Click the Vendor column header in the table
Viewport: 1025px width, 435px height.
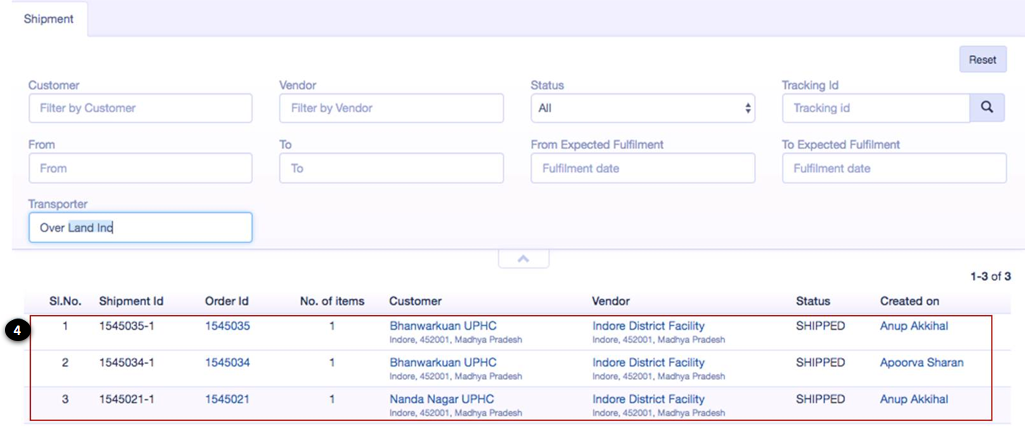coord(611,302)
